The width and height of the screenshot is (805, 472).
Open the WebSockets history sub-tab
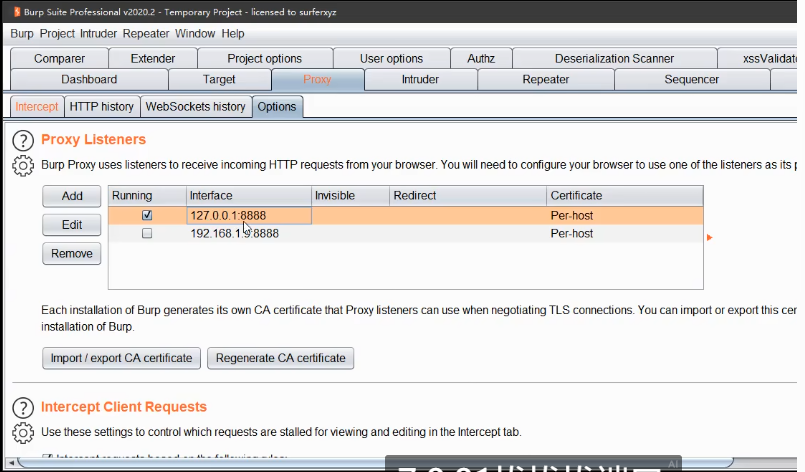tap(195, 107)
